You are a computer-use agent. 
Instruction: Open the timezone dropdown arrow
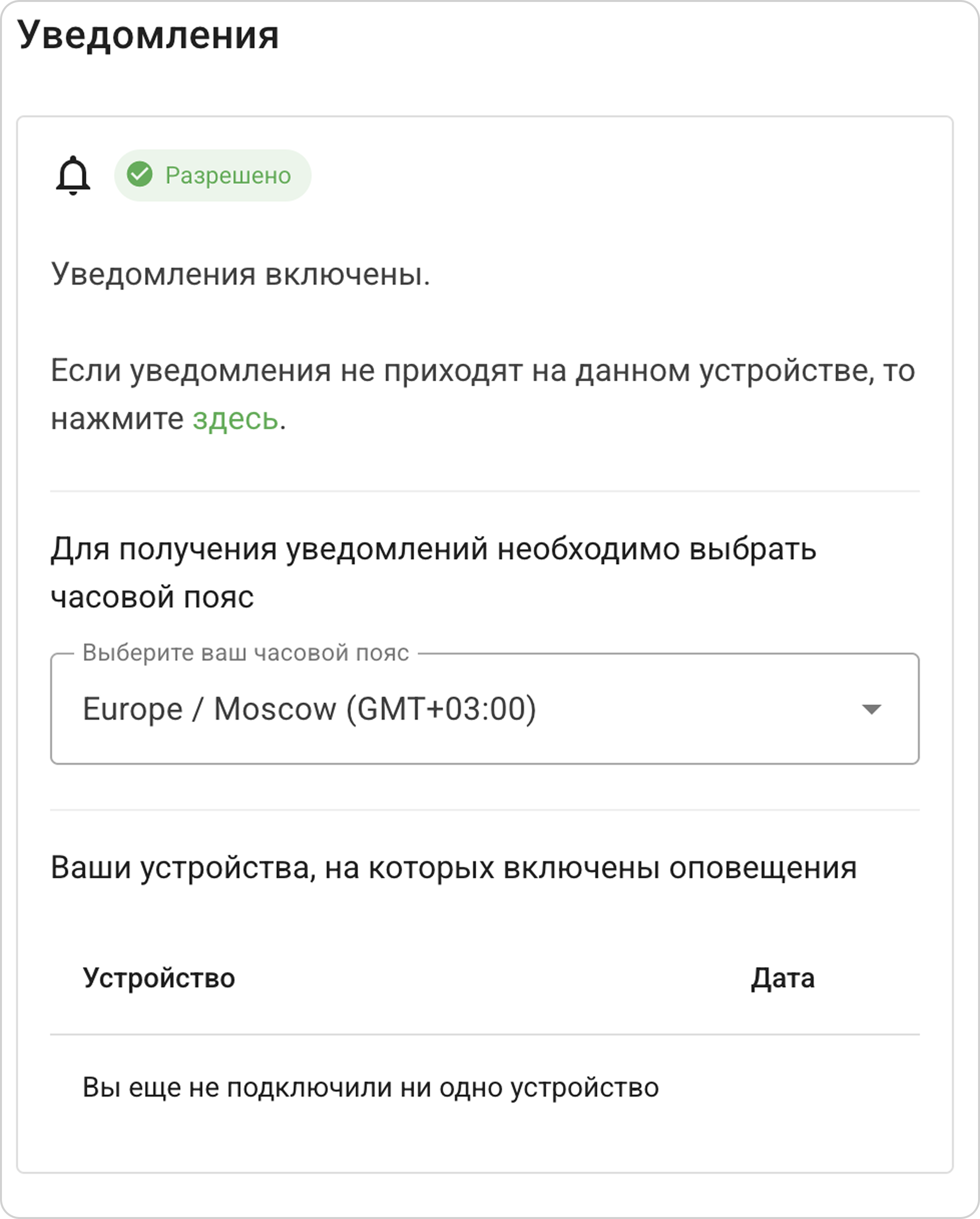pos(871,709)
